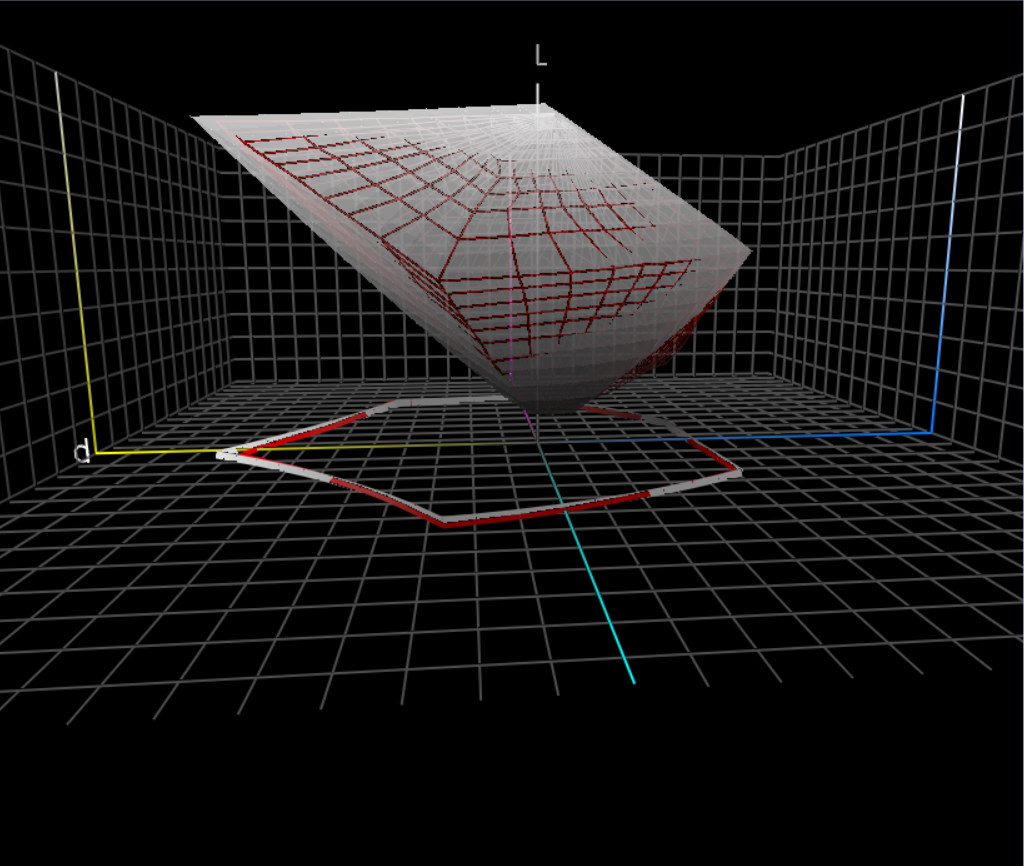Click the bottom vertex of the floor hexagon outline
The width and height of the screenshot is (1024, 866).
(x=445, y=522)
